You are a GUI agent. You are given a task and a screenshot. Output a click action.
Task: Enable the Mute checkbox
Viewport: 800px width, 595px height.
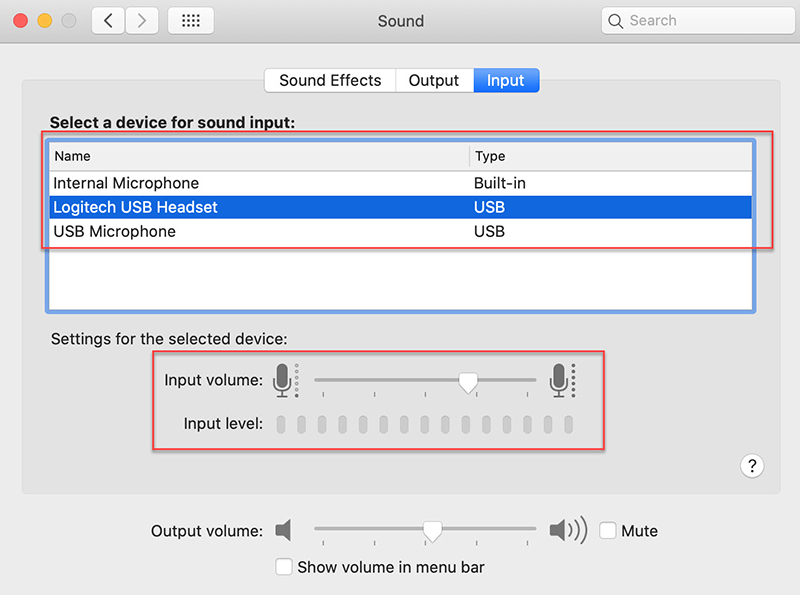coord(608,531)
